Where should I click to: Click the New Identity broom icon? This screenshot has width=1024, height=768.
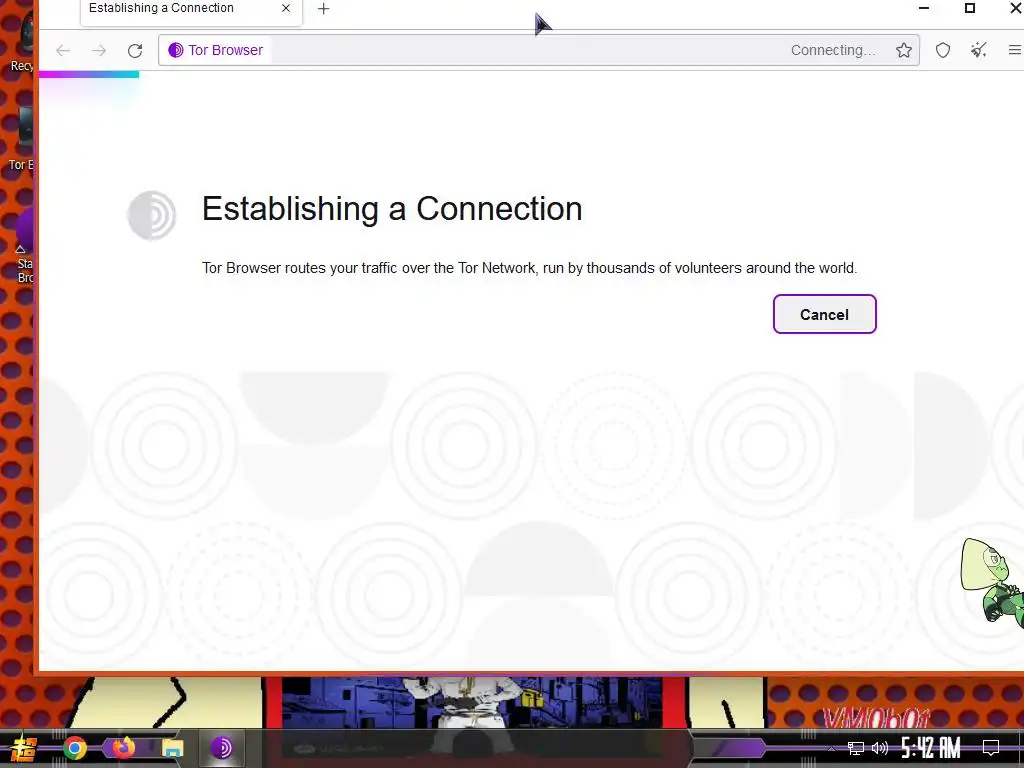pyautogui.click(x=978, y=50)
